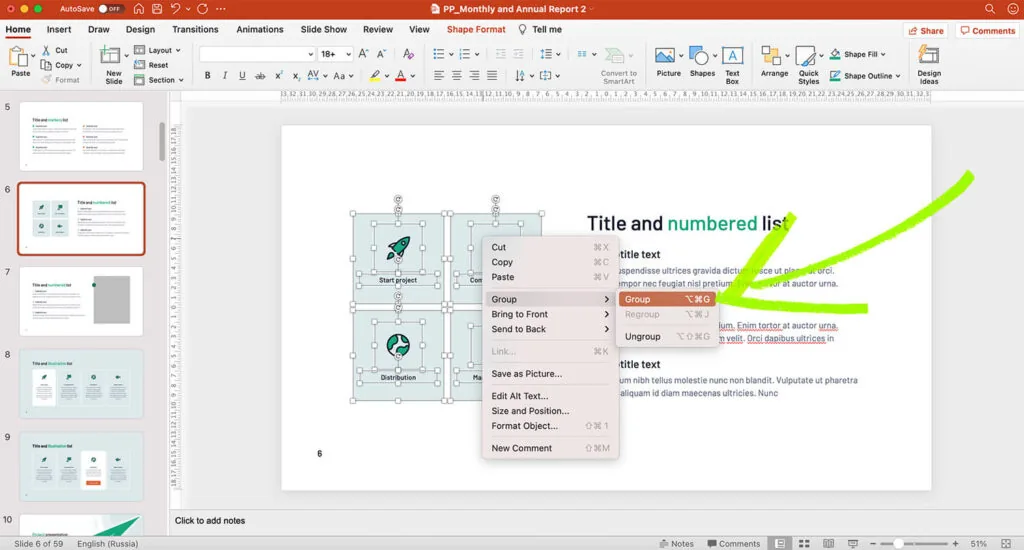The image size is (1024, 550).
Task: Click the Comments button at top right
Action: [x=987, y=31]
